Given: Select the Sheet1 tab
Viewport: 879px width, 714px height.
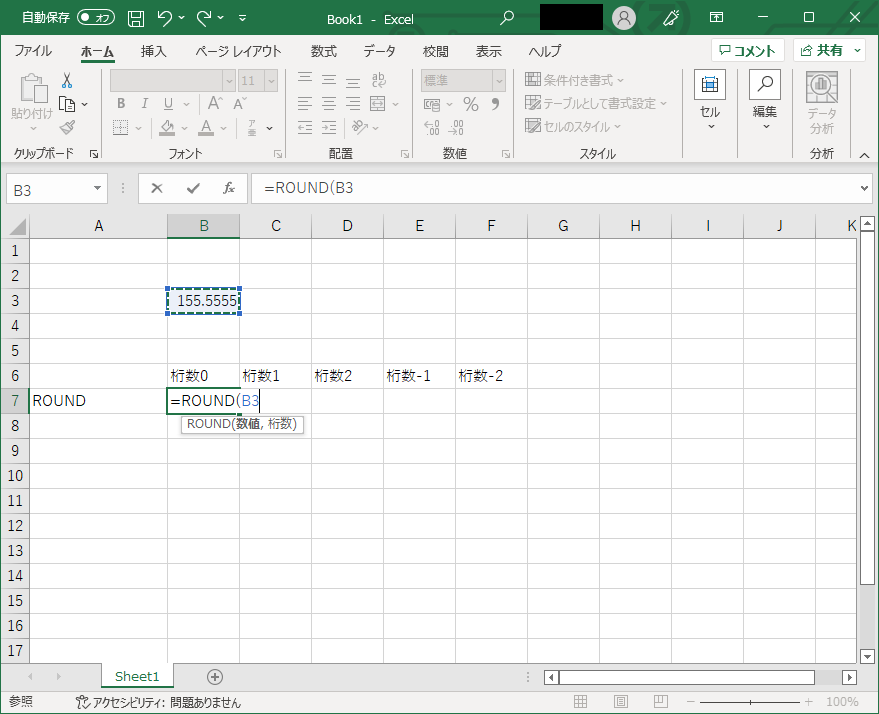Looking at the screenshot, I should pyautogui.click(x=137, y=676).
